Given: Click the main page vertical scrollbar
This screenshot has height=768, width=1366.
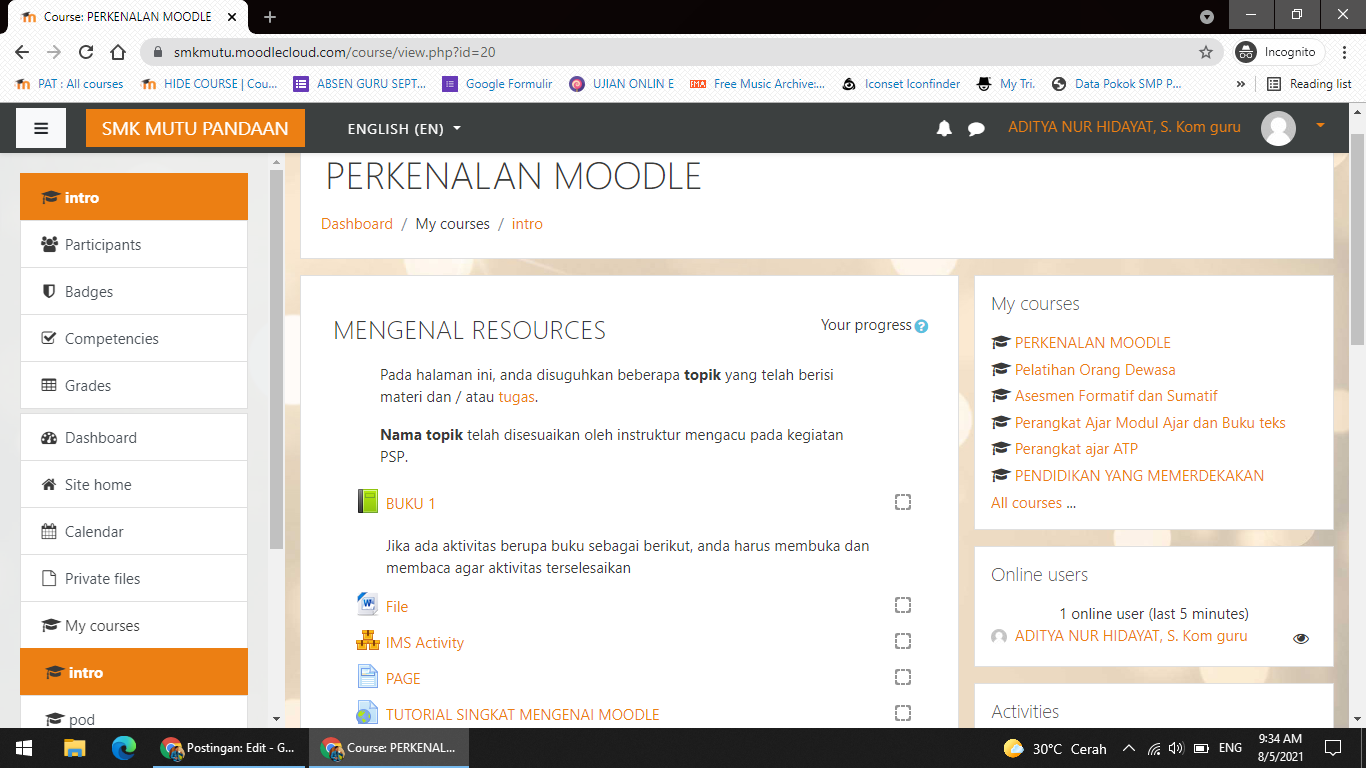Looking at the screenshot, I should click(x=1358, y=240).
